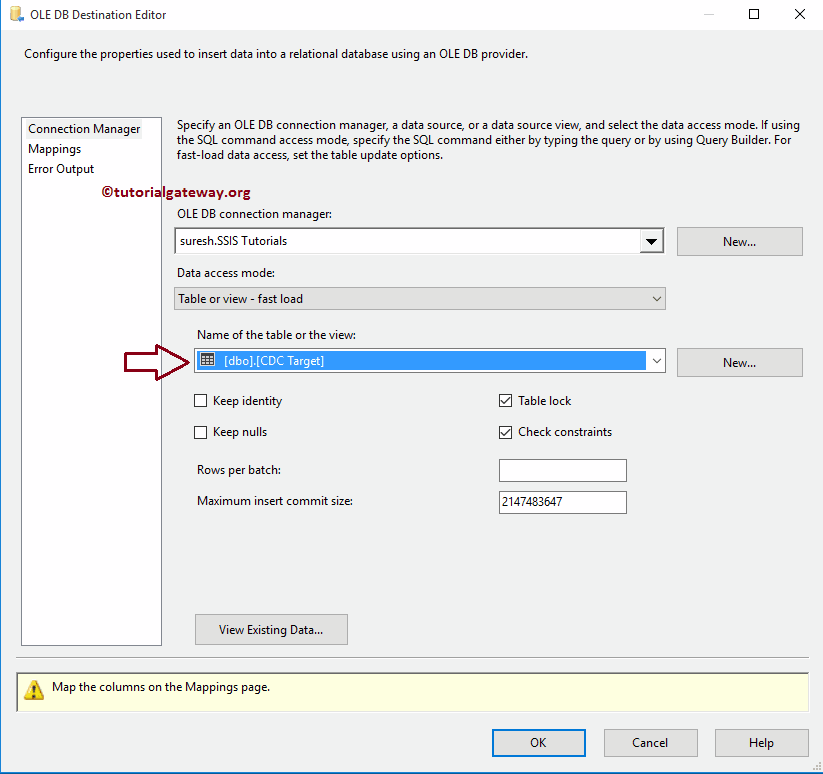This screenshot has height=774, width=823.
Task: Switch to the Mappings page
Action: coord(54,148)
